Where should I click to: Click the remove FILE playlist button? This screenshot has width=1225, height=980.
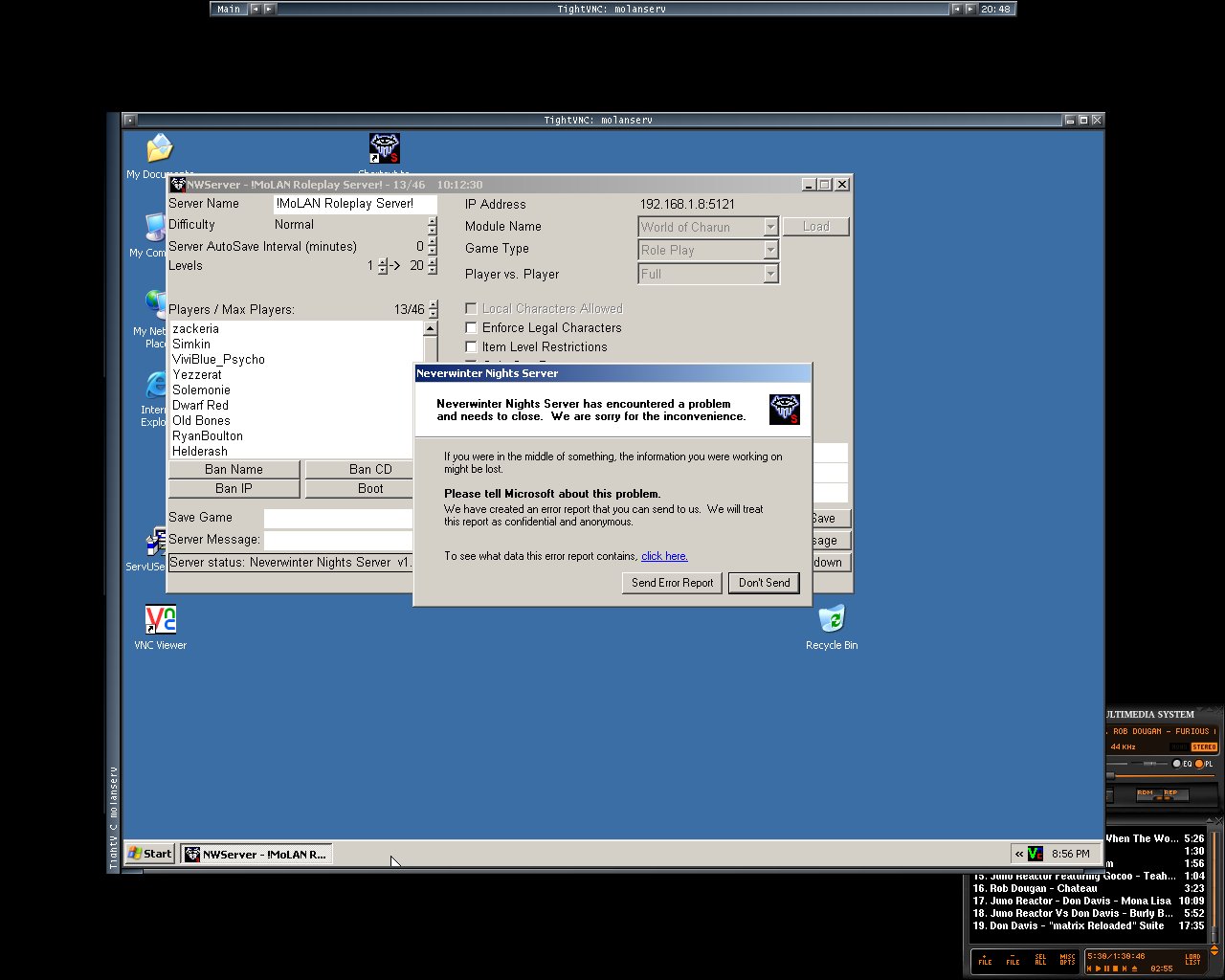point(1013,959)
